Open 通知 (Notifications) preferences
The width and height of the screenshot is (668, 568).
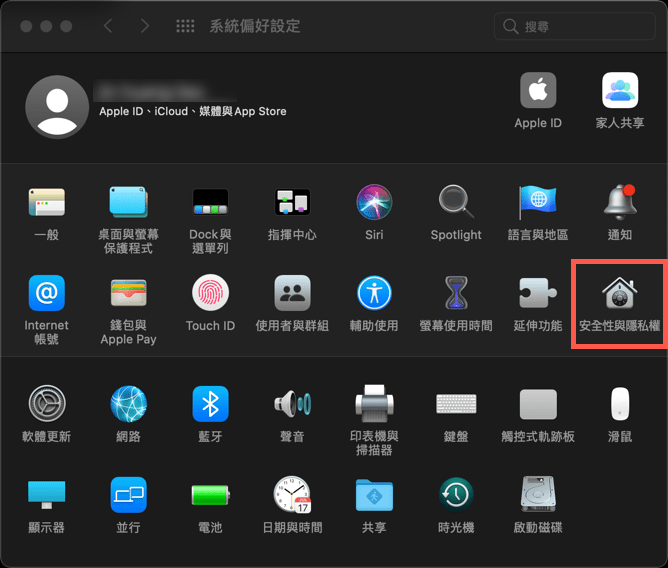pos(620,202)
